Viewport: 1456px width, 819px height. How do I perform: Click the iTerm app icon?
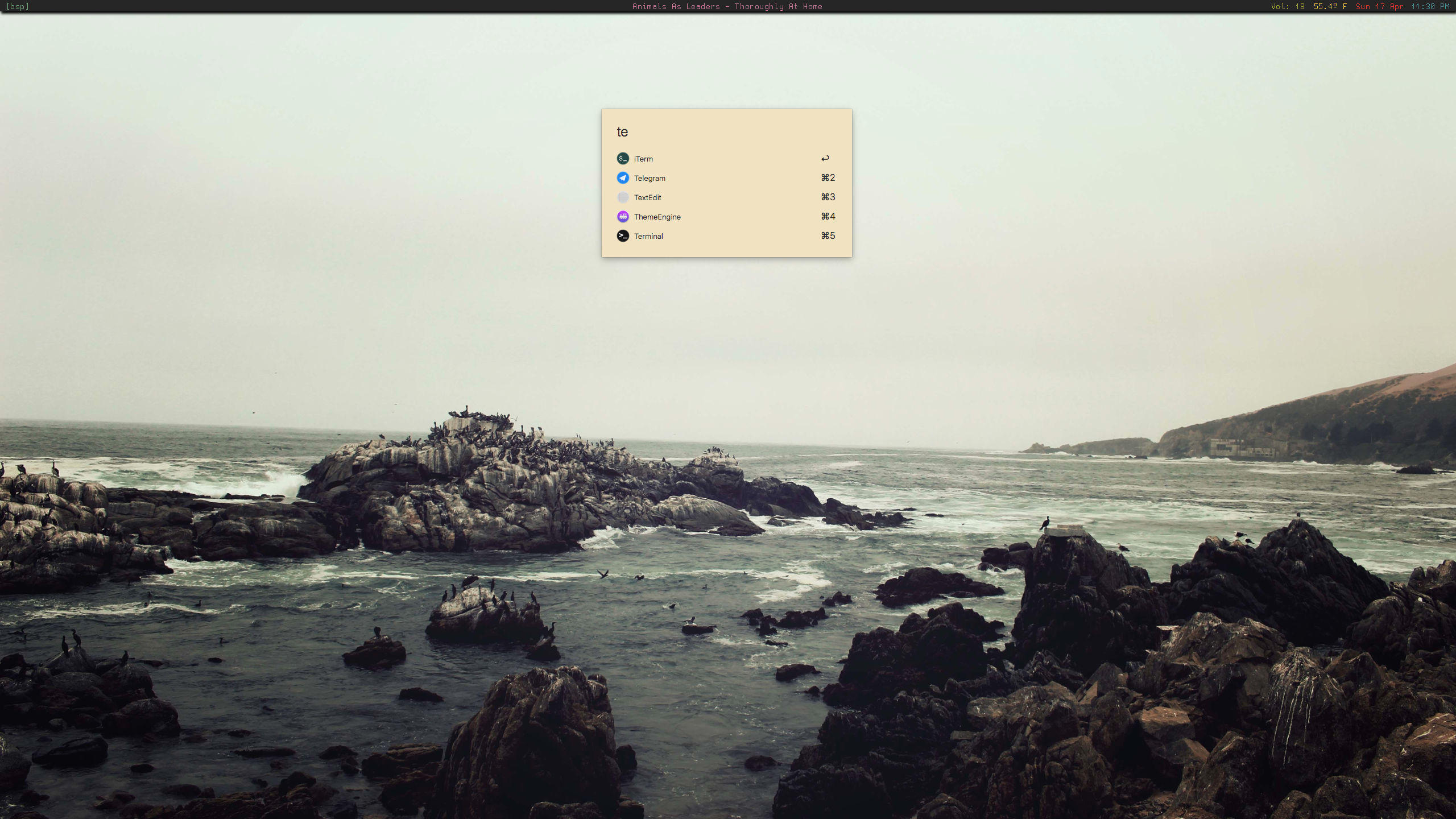click(623, 159)
